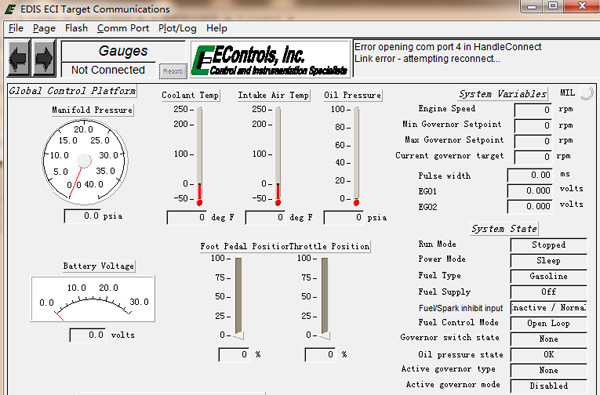This screenshot has height=395, width=600.
Task: Open the Flash menu
Action: (76, 28)
